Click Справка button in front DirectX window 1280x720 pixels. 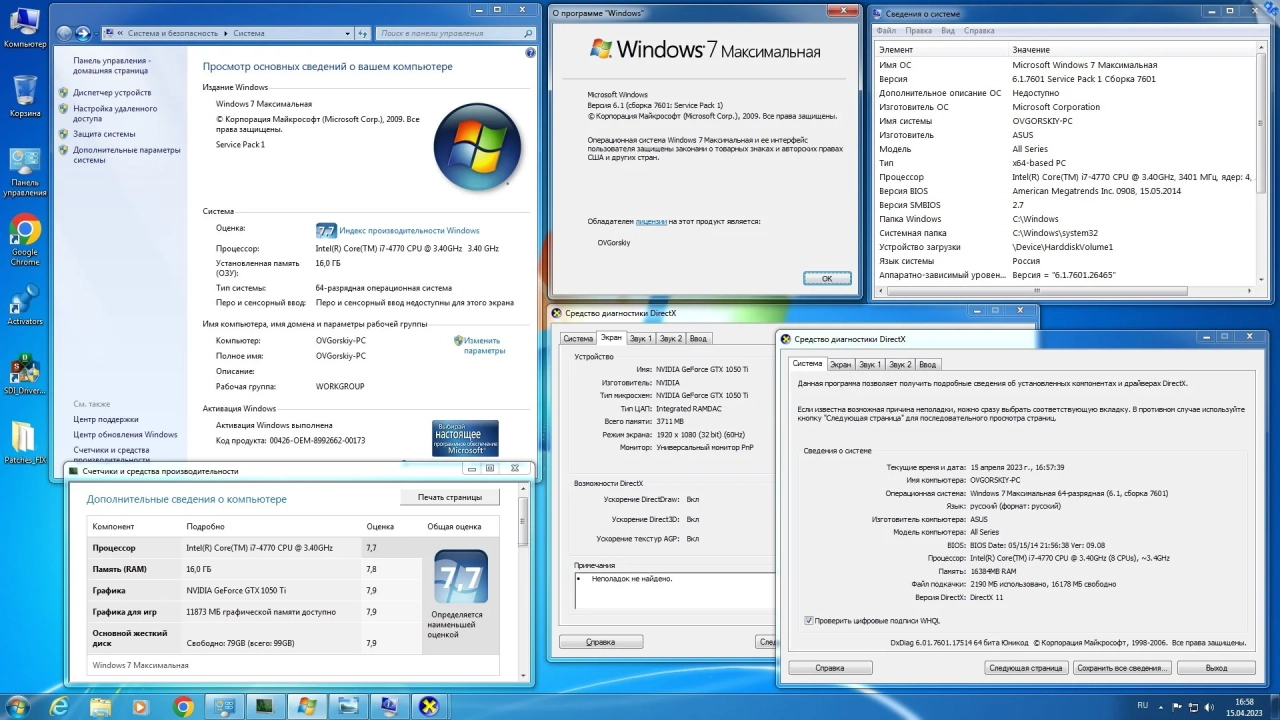tap(830, 668)
